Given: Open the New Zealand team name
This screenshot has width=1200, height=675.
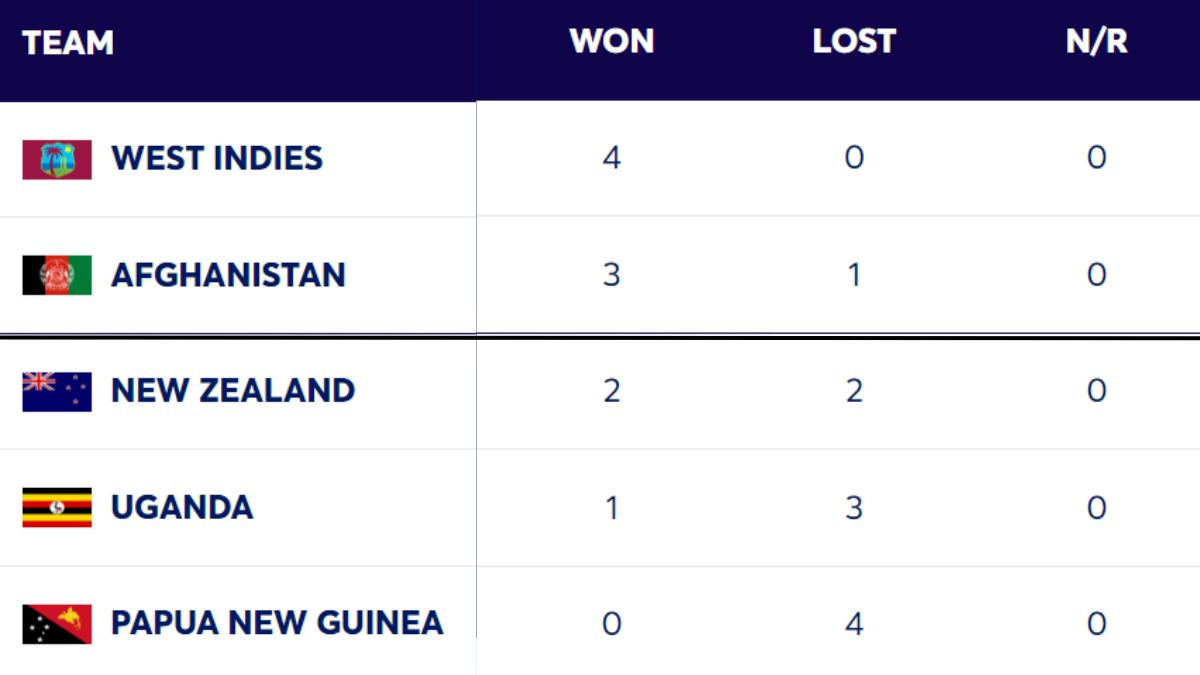Looking at the screenshot, I should point(233,390).
